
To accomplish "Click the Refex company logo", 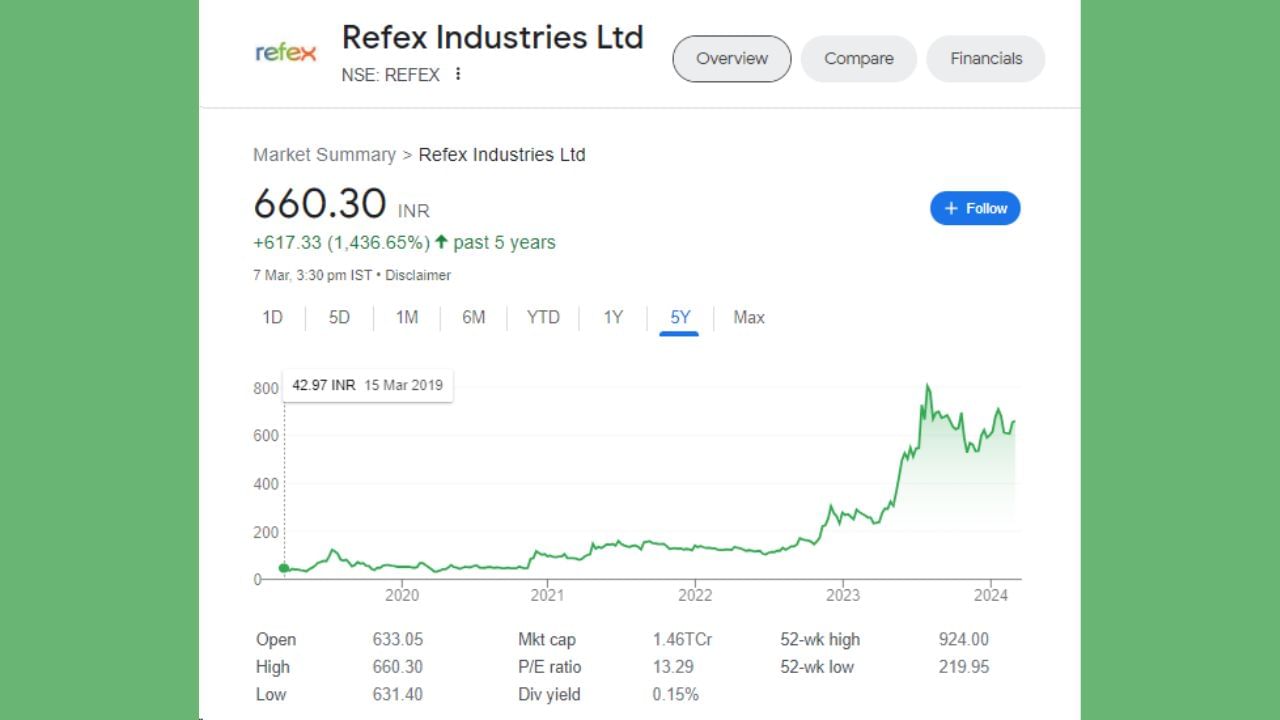I will pyautogui.click(x=286, y=53).
